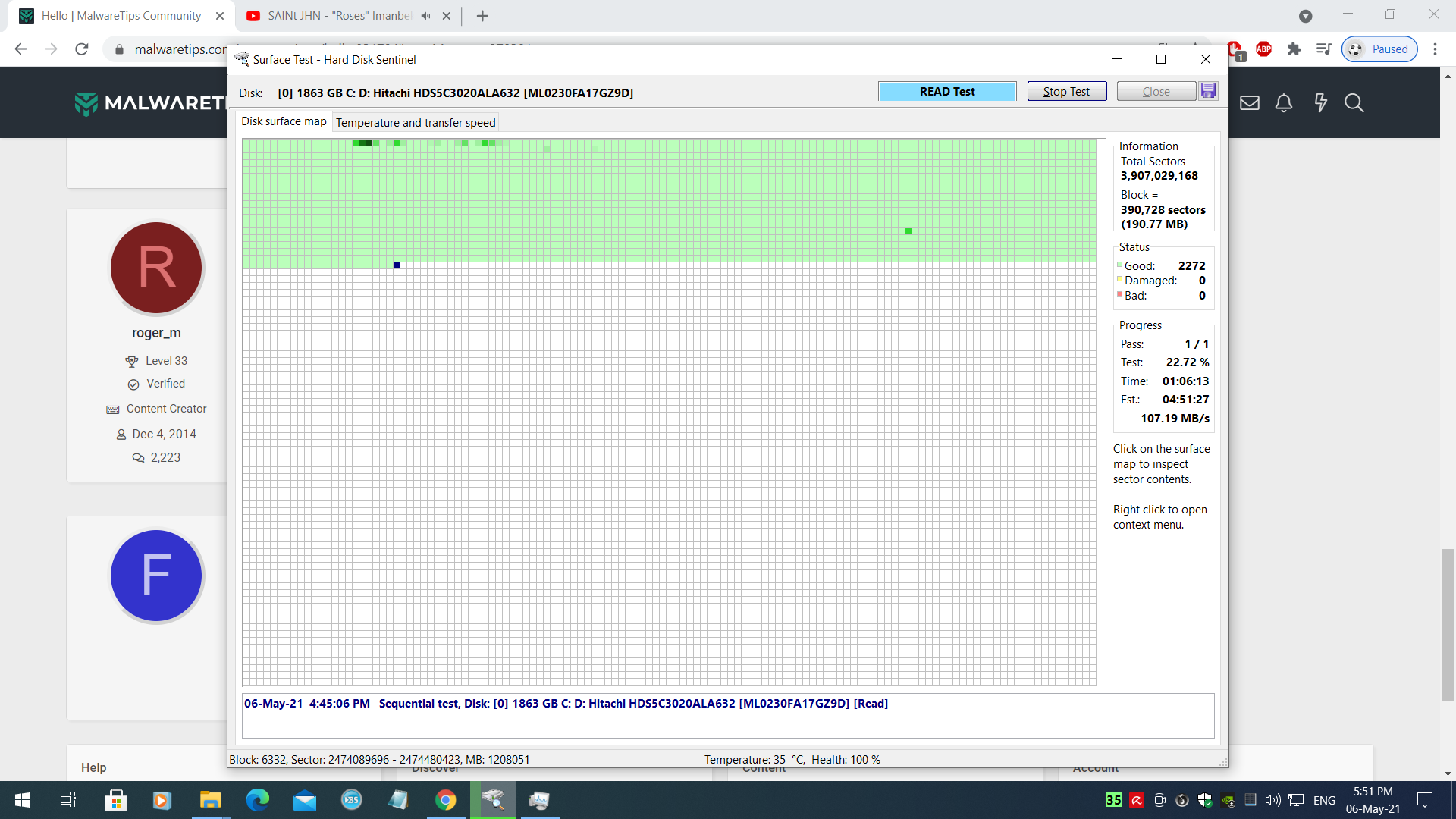Click the Paused profile button
The image size is (1456, 819).
(x=1379, y=49)
